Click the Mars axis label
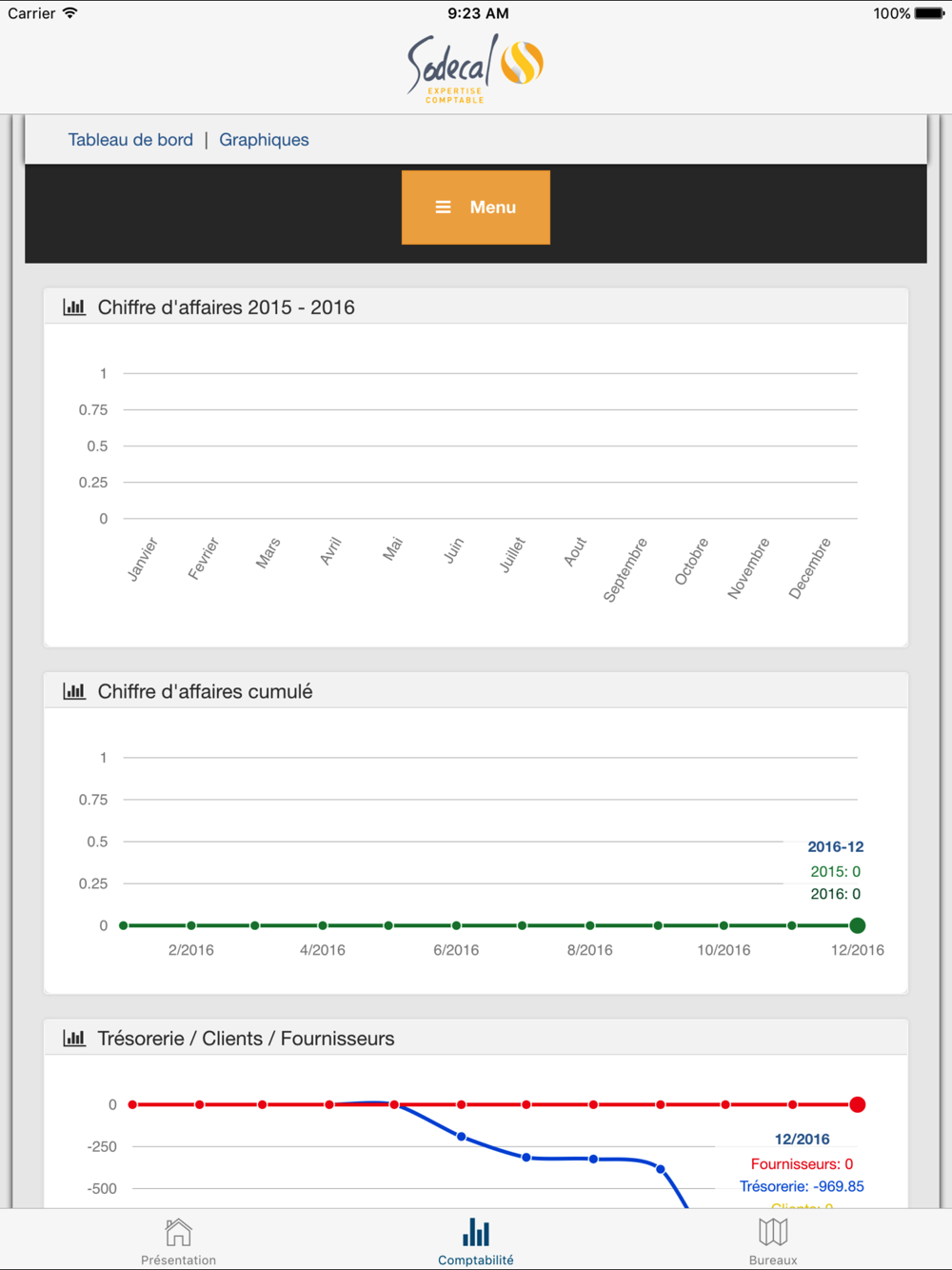The height and width of the screenshot is (1270, 952). tap(268, 553)
